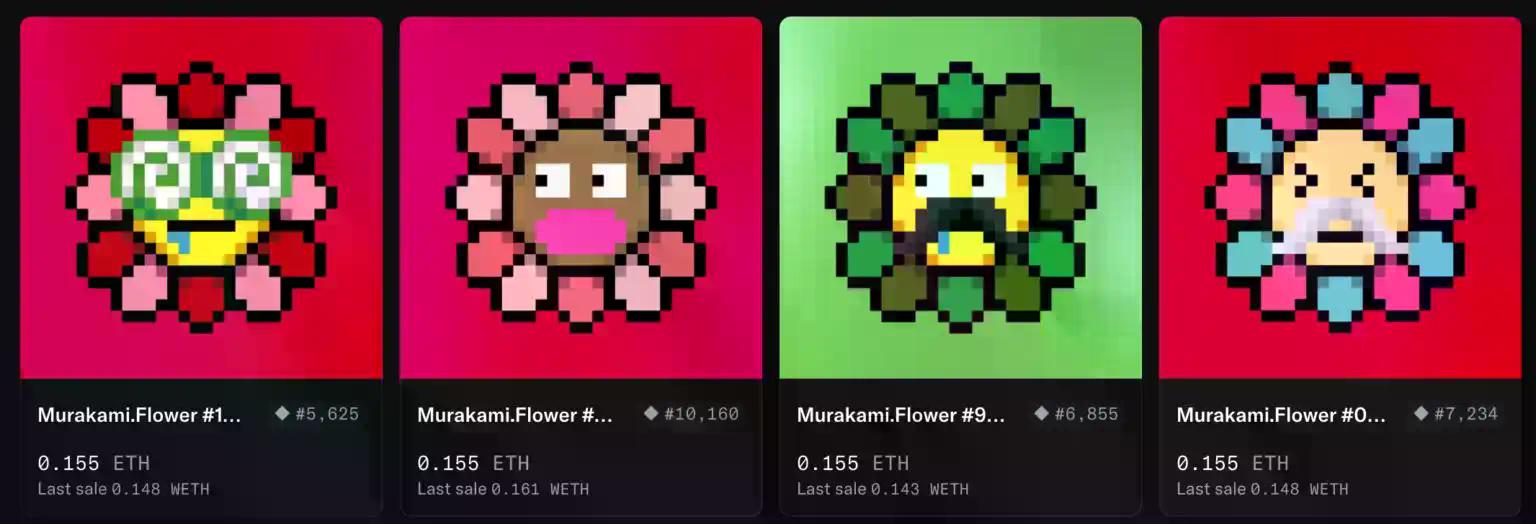Open the Murakami.Flower #9... title link
The width and height of the screenshot is (1536, 524).
[901, 415]
